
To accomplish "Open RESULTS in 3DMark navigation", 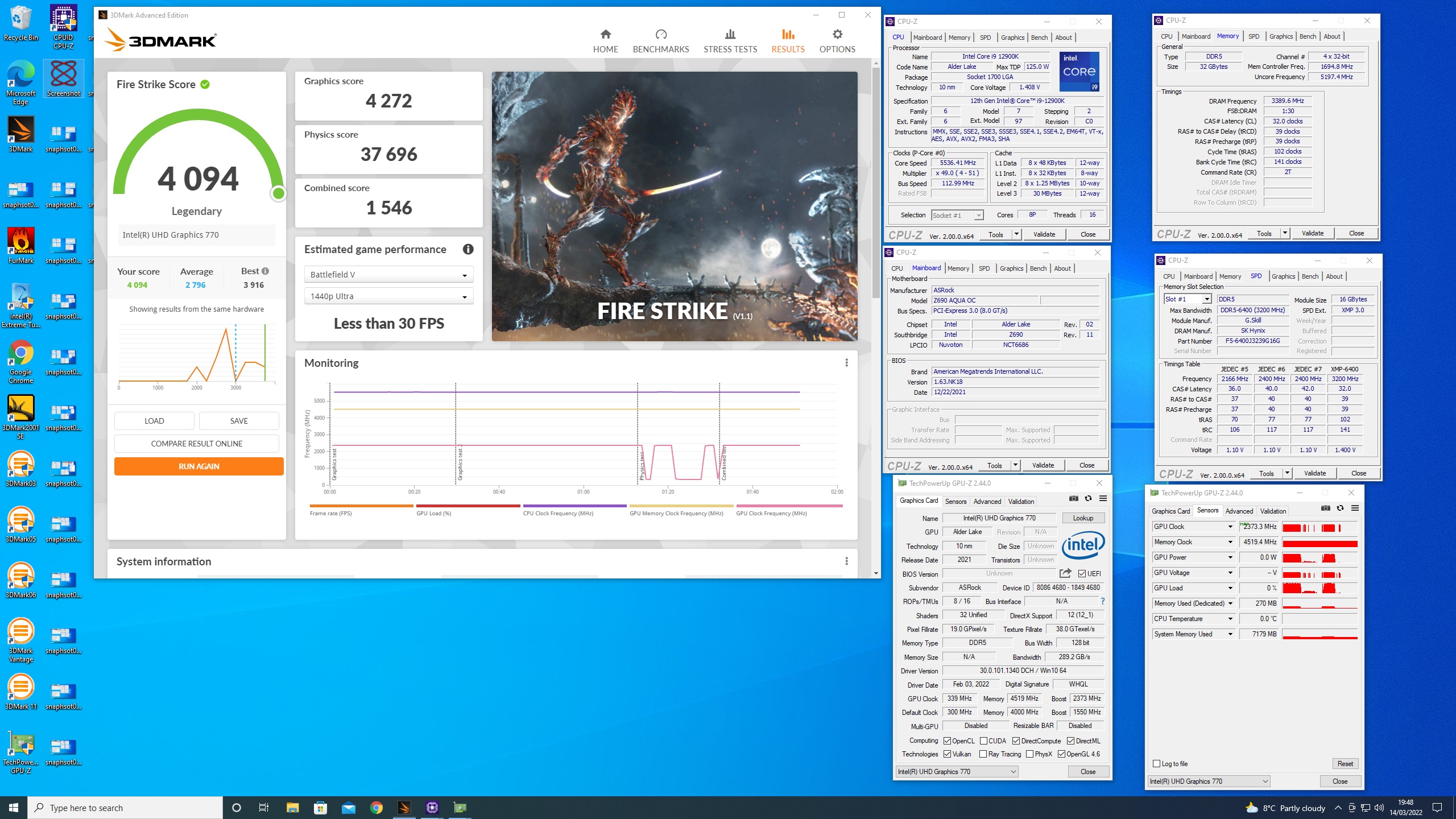I will click(x=788, y=42).
